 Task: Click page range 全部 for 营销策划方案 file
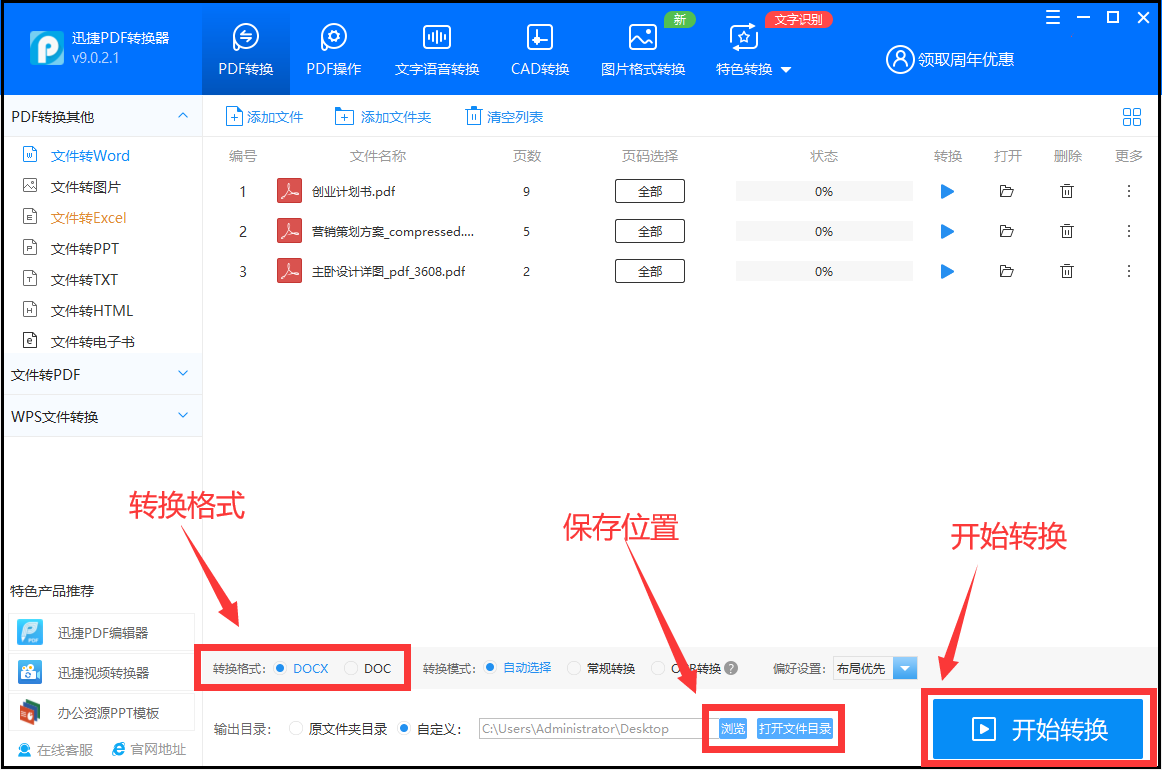(650, 231)
